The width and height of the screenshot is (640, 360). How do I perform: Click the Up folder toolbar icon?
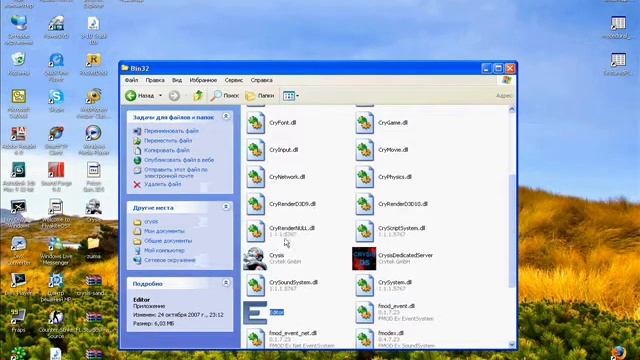pos(198,96)
